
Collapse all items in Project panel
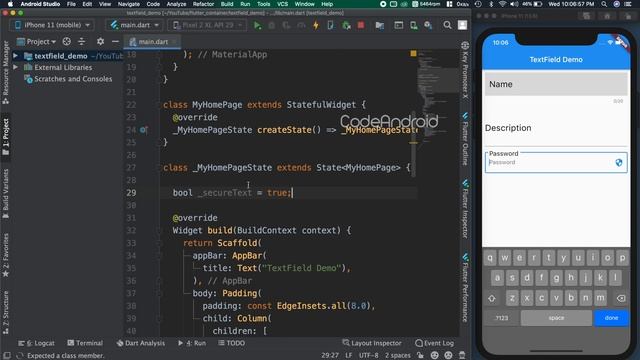(82, 42)
